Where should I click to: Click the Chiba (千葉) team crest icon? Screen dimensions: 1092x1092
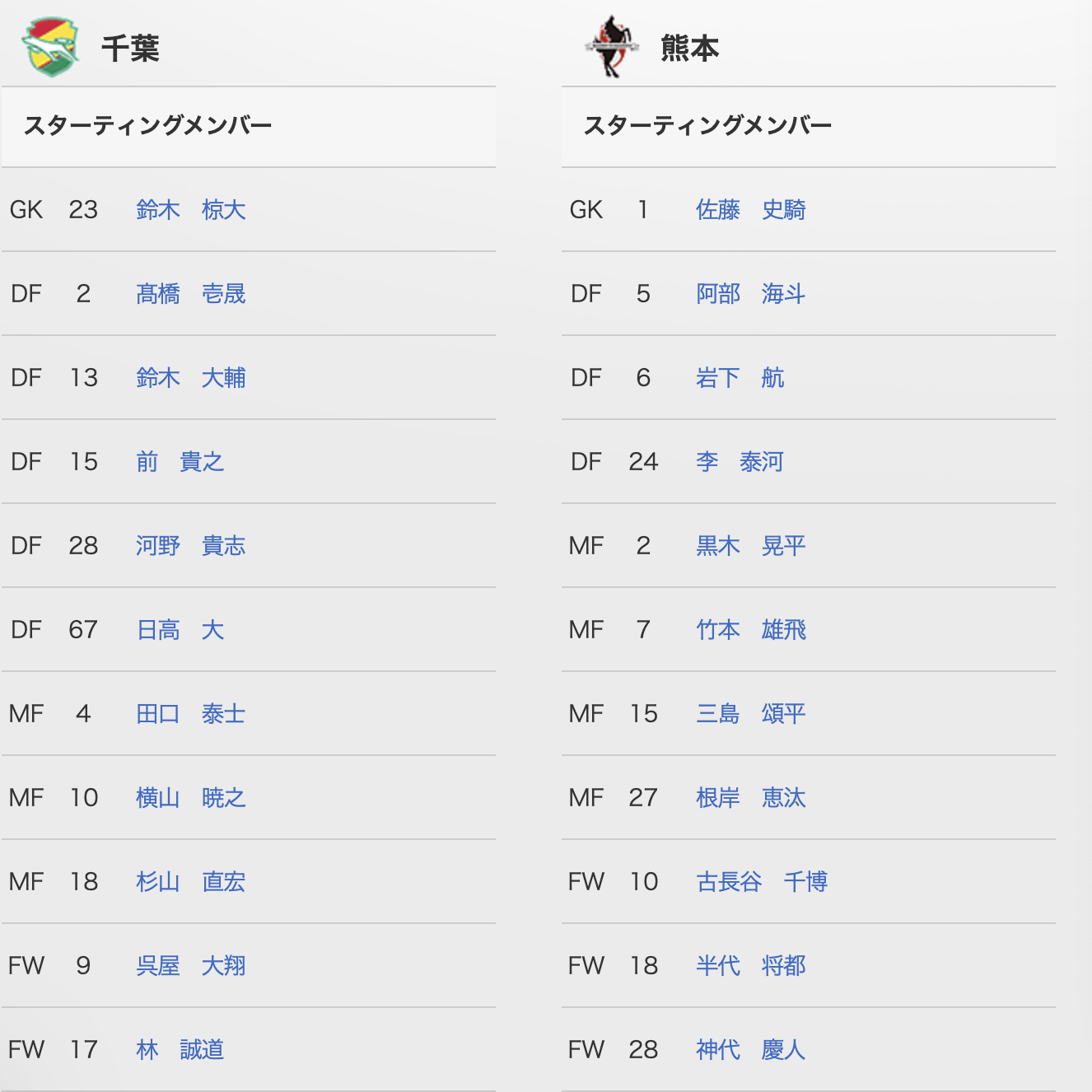[50, 47]
